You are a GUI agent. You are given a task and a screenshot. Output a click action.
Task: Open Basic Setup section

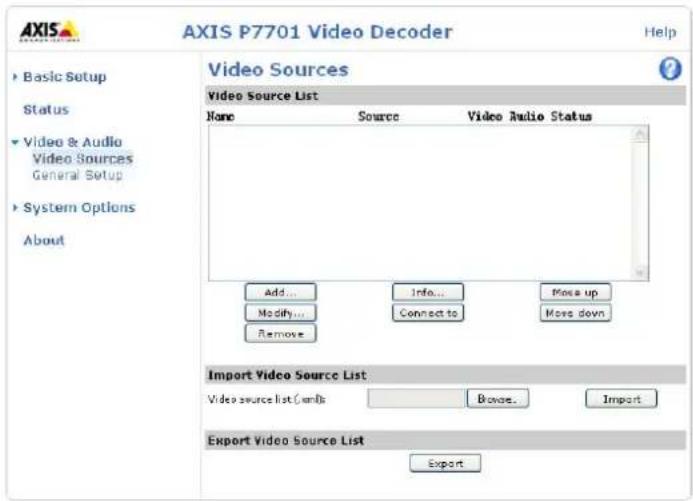click(x=65, y=77)
